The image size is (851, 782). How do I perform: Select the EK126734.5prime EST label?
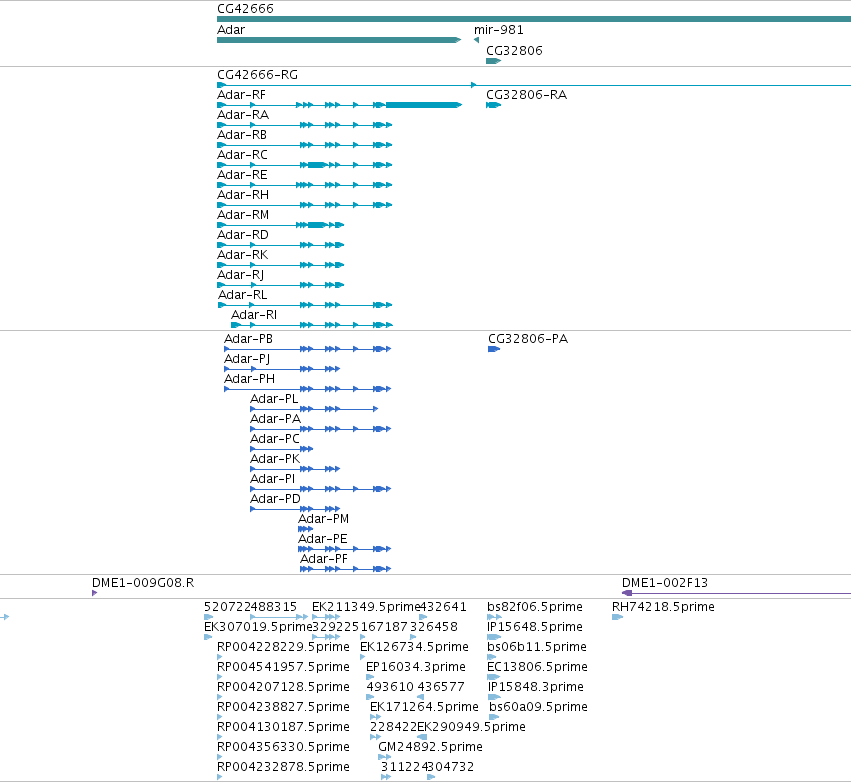[x=414, y=647]
